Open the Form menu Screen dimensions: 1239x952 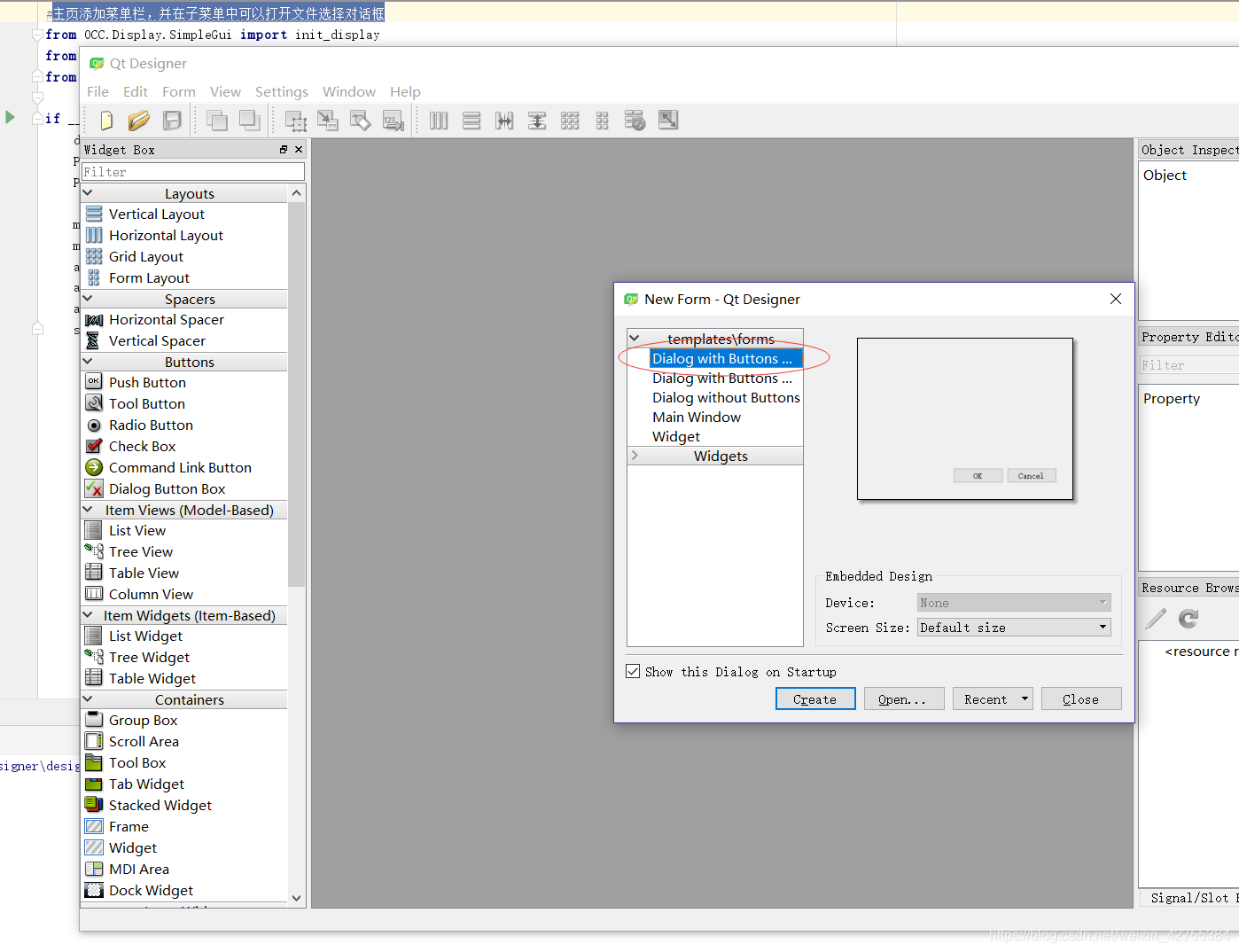point(179,91)
